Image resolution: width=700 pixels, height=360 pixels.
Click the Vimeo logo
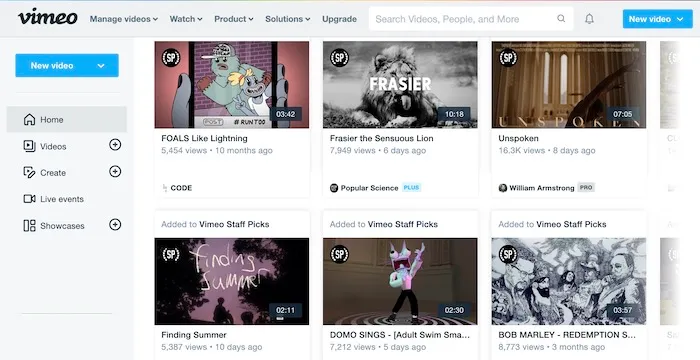pos(47,17)
